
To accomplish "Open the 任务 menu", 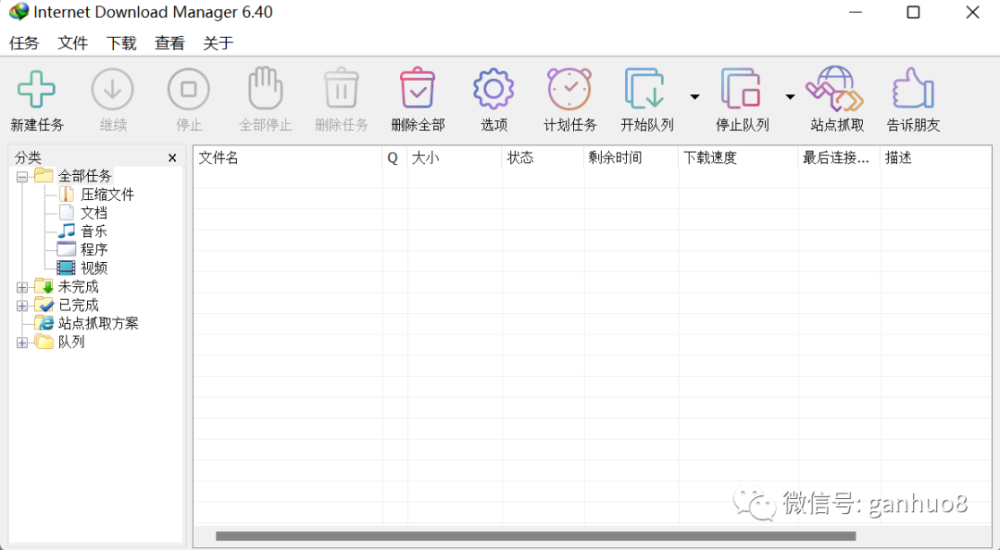I will pos(24,43).
